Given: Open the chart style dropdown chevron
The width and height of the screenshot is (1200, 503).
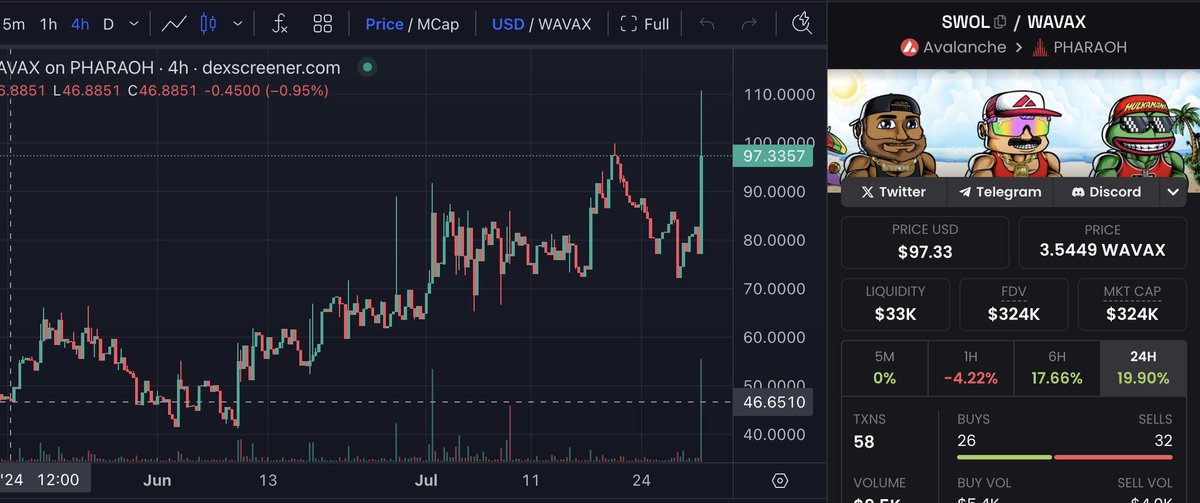Looking at the screenshot, I should coord(237,24).
